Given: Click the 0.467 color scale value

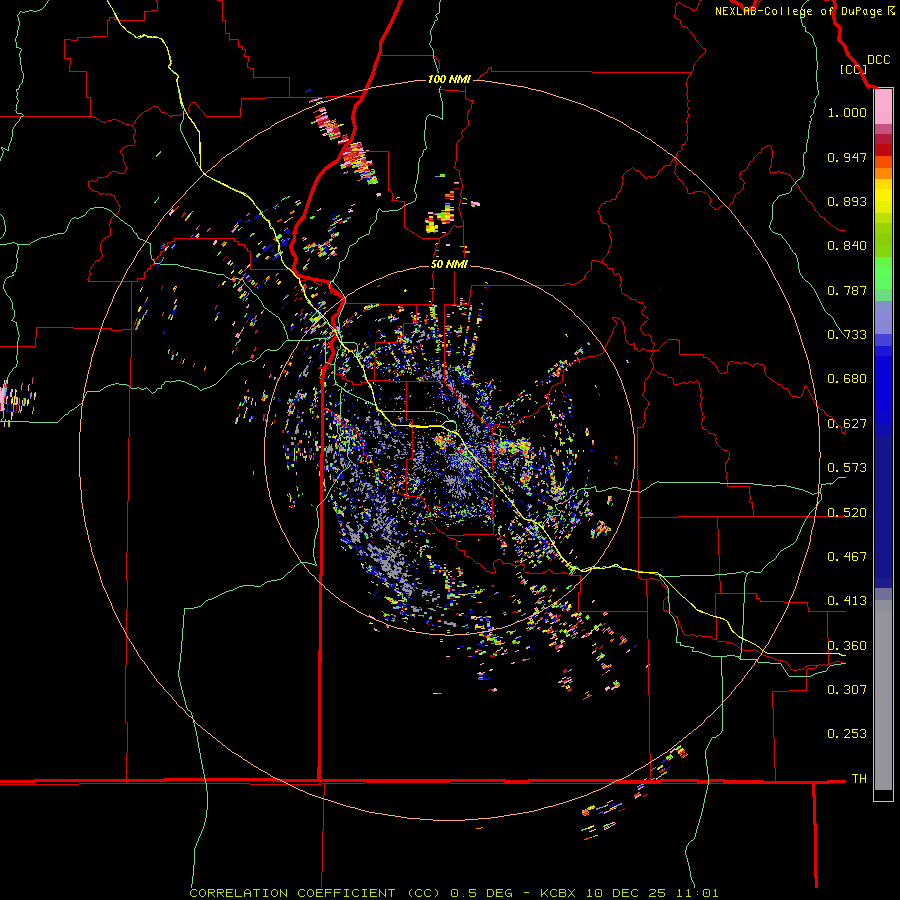Looking at the screenshot, I should pyautogui.click(x=847, y=557).
